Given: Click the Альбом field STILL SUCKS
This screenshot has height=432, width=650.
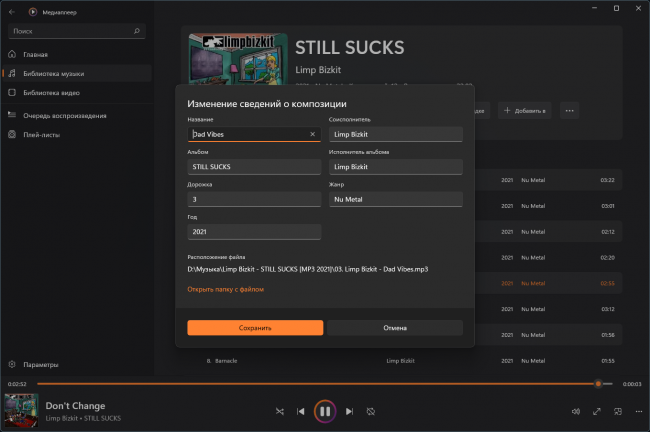Looking at the screenshot, I should tap(254, 167).
